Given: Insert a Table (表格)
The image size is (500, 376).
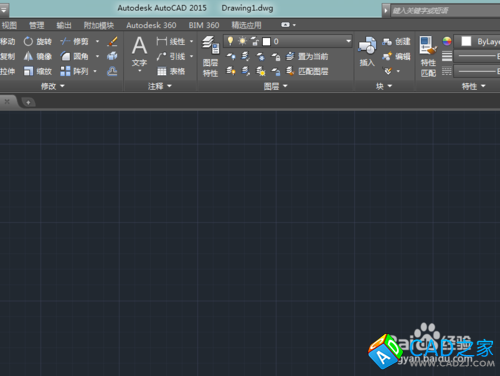Looking at the screenshot, I should [171, 71].
